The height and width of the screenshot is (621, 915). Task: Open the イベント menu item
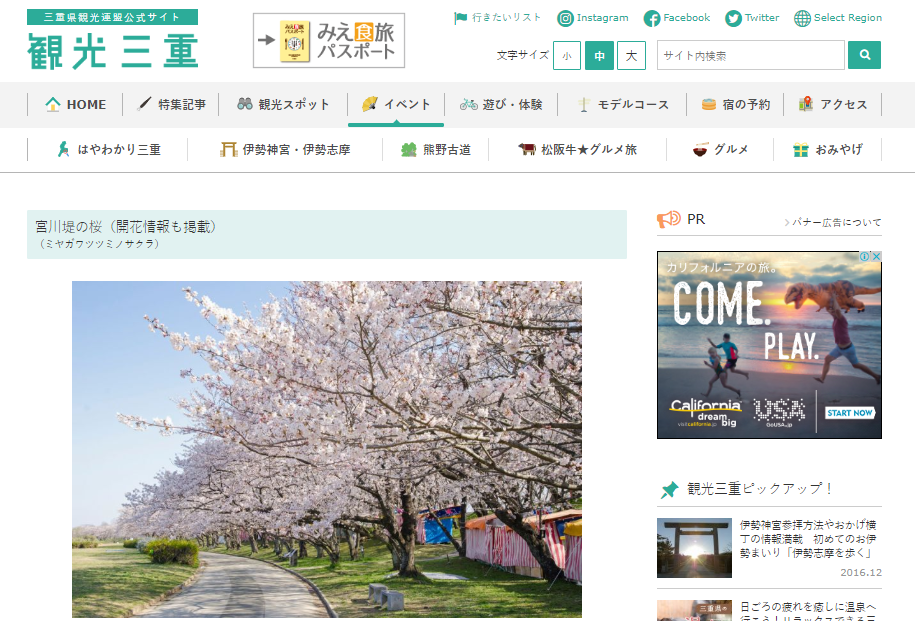pos(396,104)
